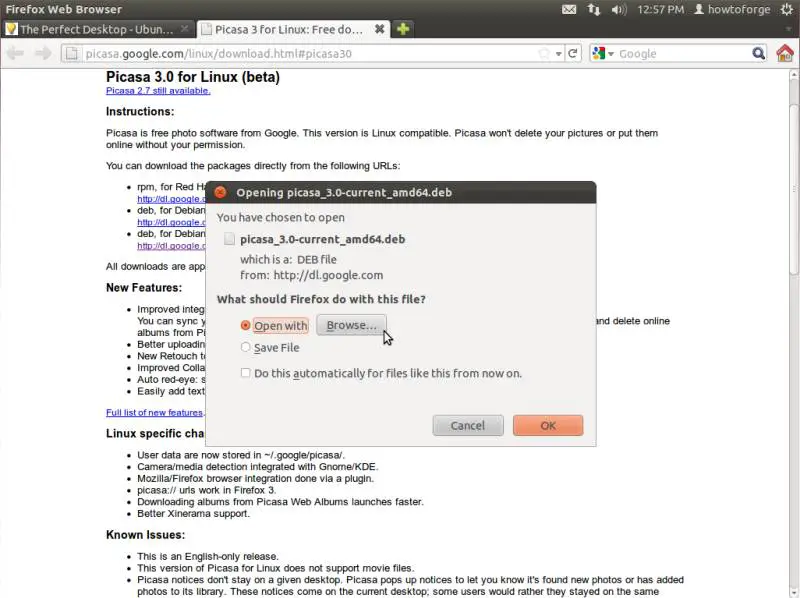Click 'picasa:// urls work in Firefox 3.' line

(x=207, y=490)
